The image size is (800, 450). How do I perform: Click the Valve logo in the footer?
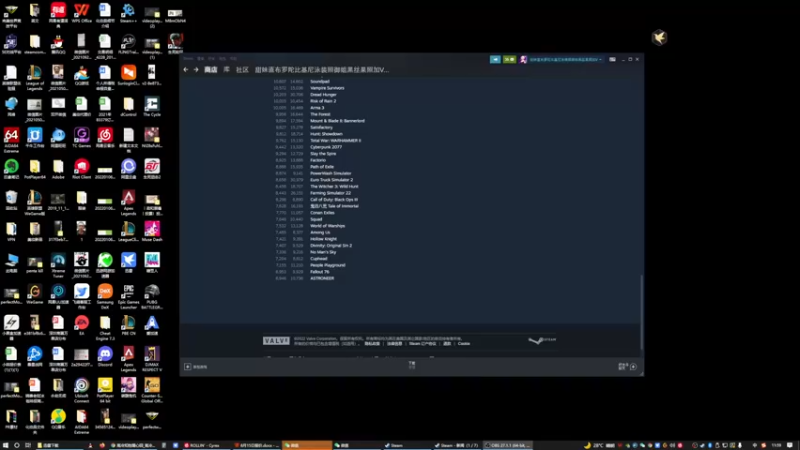(x=276, y=340)
